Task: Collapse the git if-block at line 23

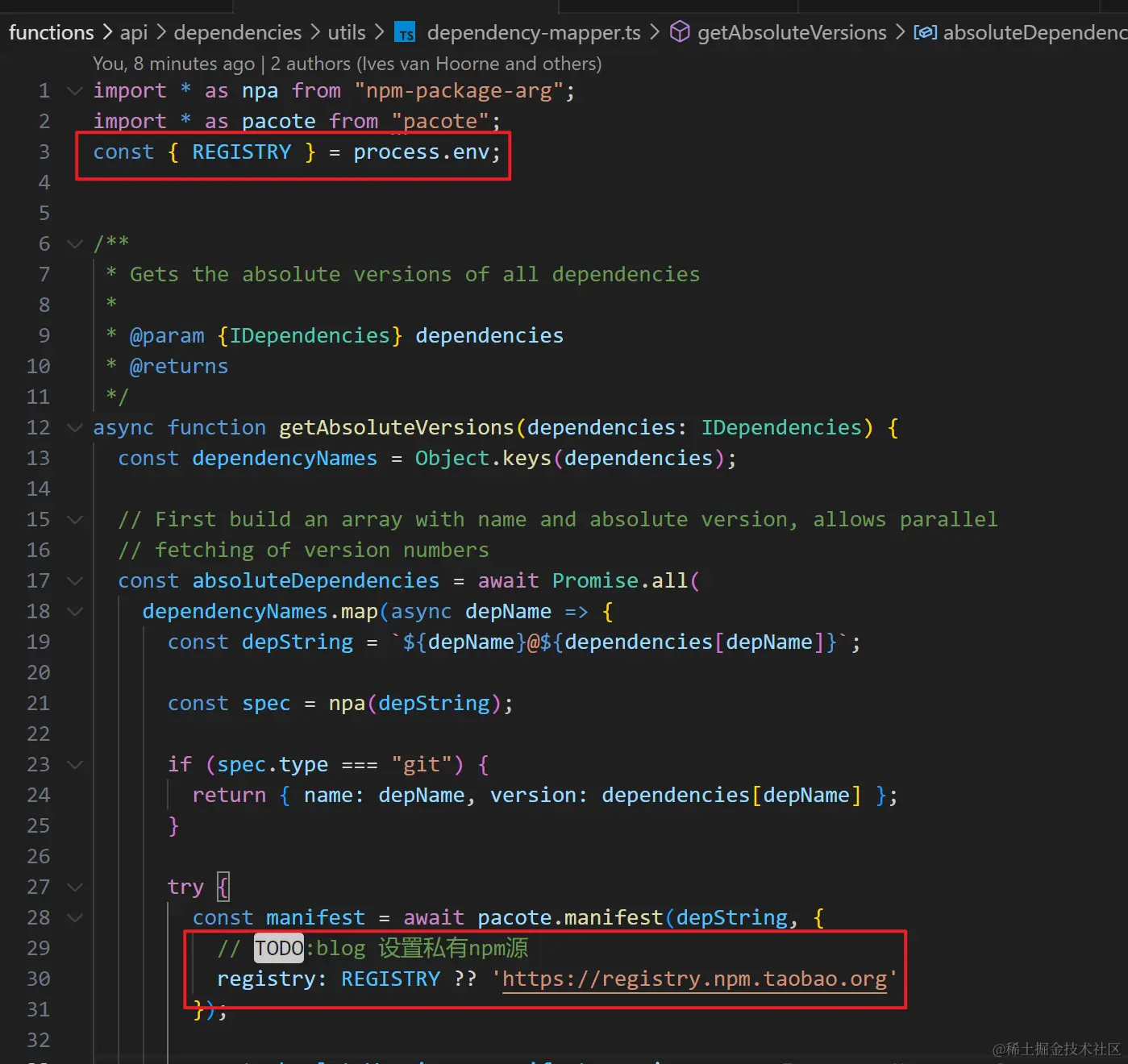Action: coord(74,764)
